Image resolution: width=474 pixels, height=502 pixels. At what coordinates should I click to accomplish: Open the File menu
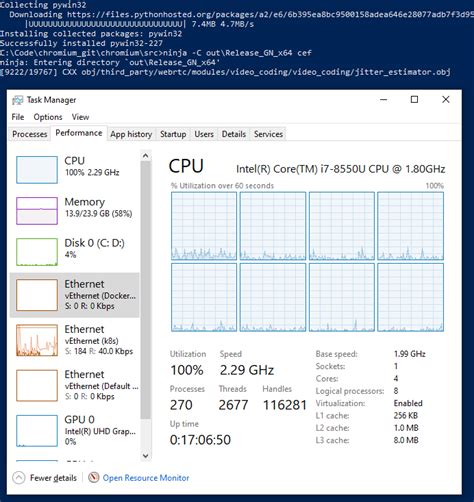point(18,117)
